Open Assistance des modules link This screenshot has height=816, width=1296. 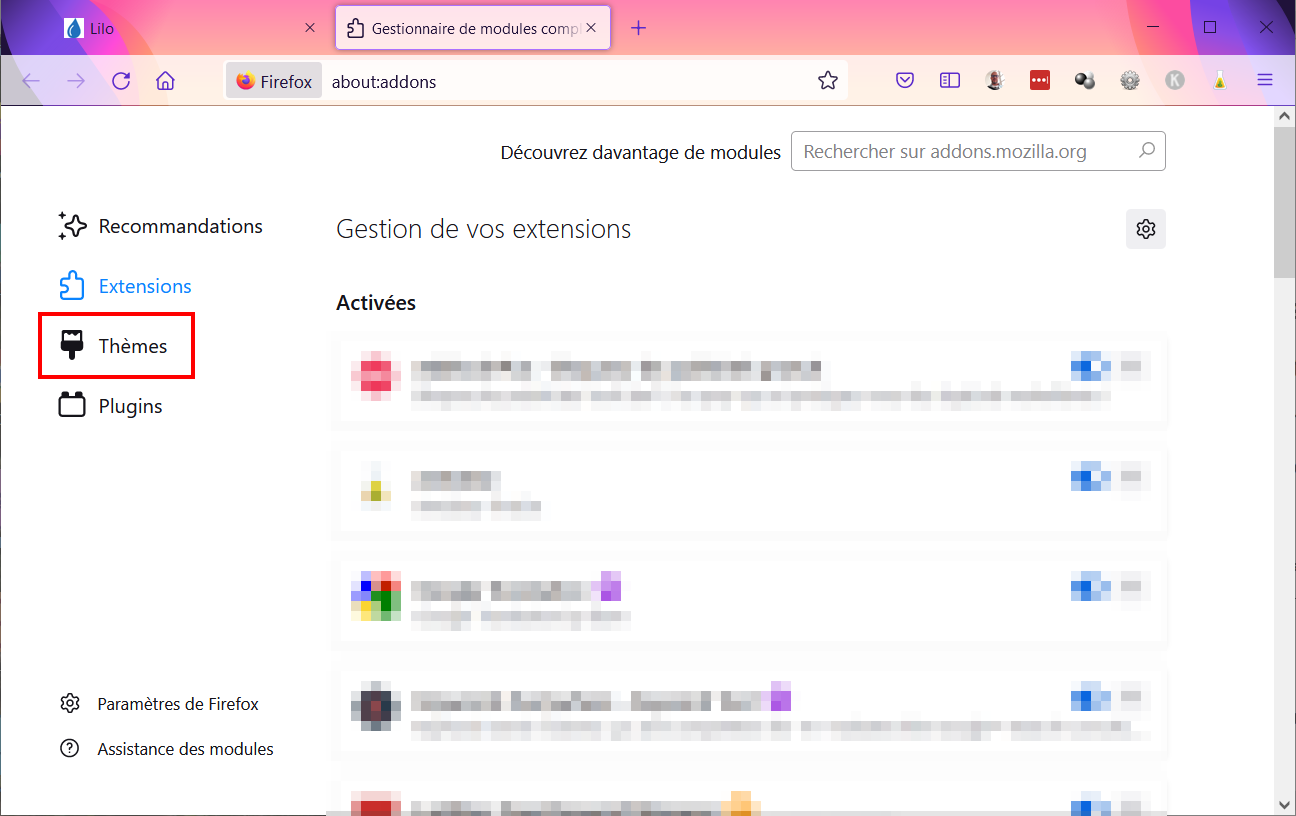click(167, 749)
